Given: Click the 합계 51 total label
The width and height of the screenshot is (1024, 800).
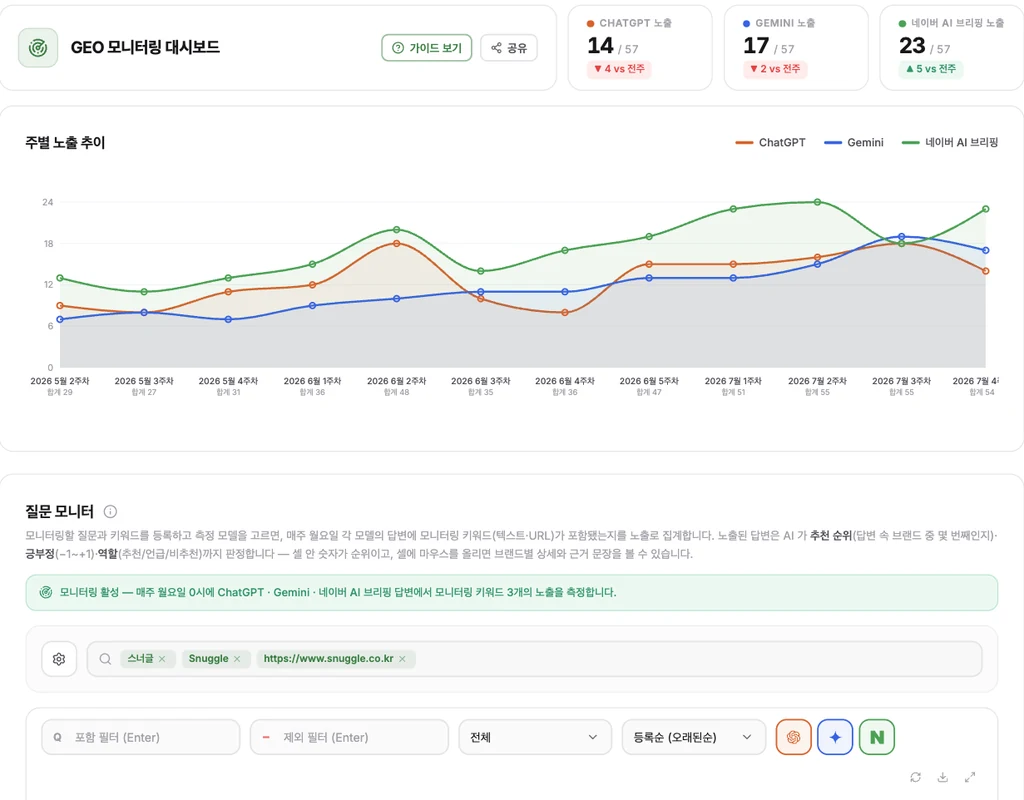Looking at the screenshot, I should coord(733,392).
